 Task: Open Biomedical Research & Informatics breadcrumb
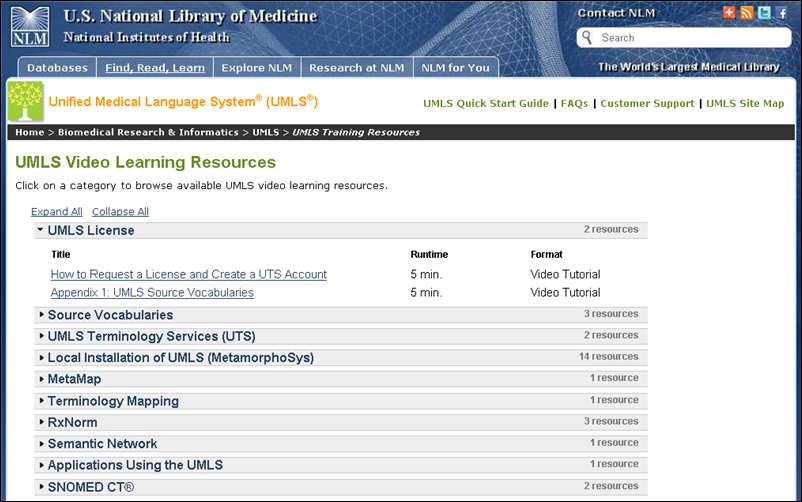(148, 132)
